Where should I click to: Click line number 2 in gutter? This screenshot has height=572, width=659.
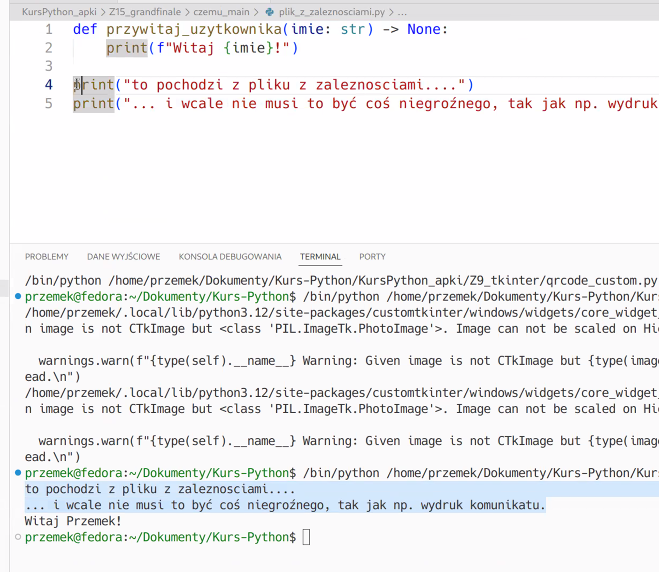(49, 48)
